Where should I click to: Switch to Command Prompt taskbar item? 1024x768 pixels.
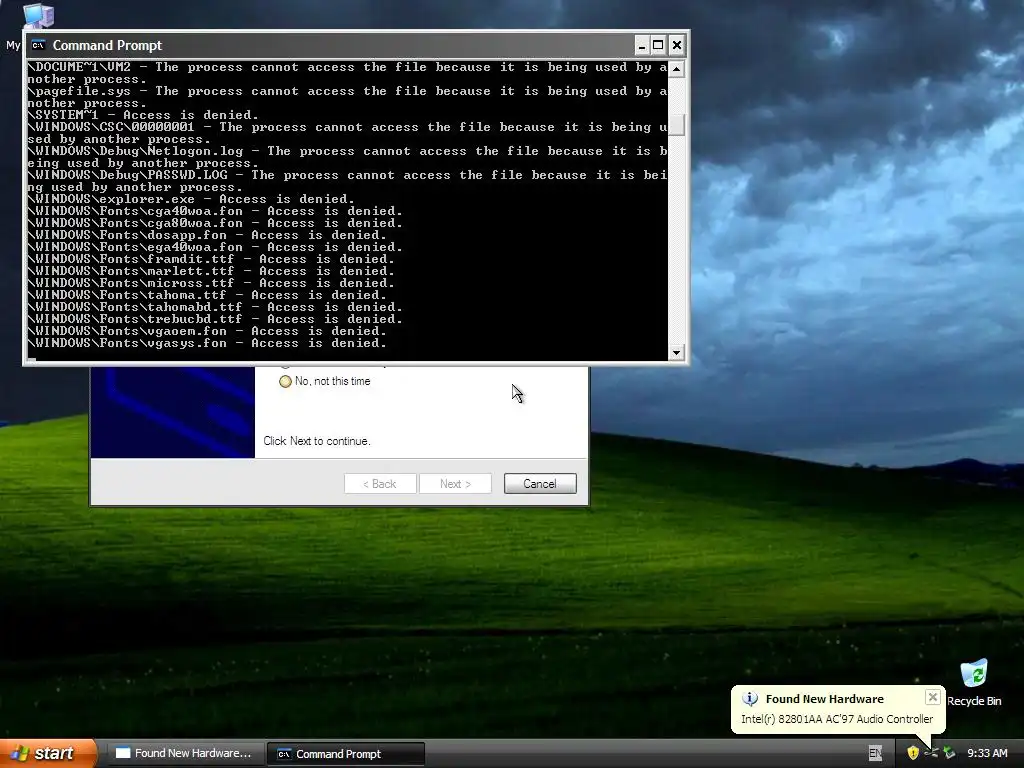pyautogui.click(x=346, y=754)
